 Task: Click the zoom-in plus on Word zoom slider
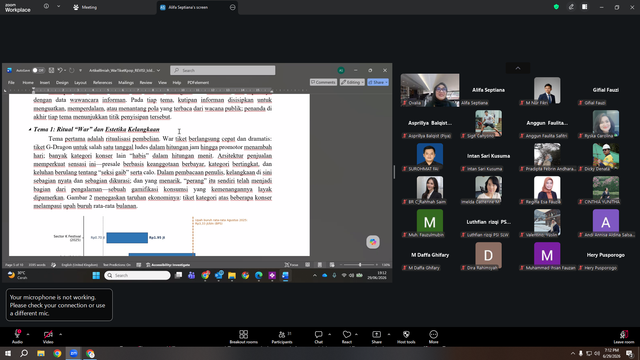tap(377, 265)
